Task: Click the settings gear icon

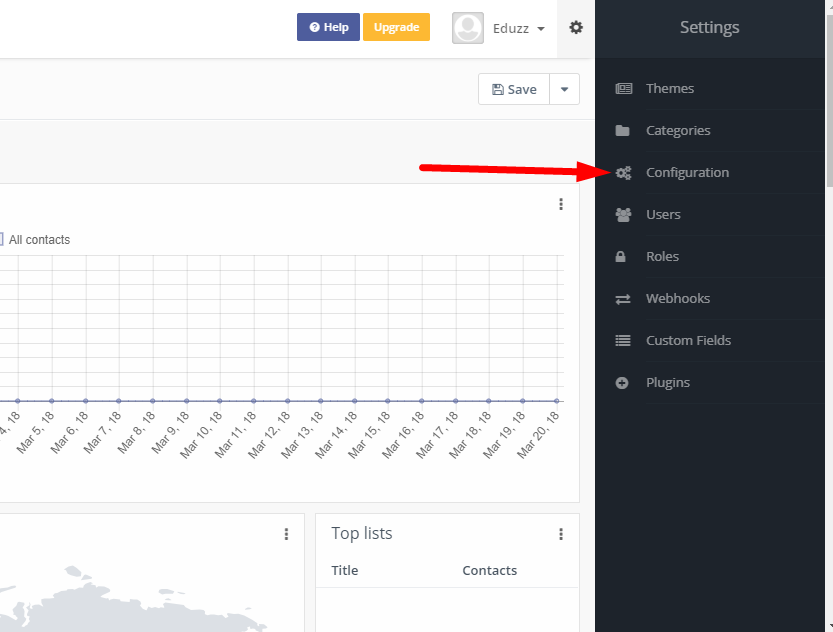Action: 576,28
